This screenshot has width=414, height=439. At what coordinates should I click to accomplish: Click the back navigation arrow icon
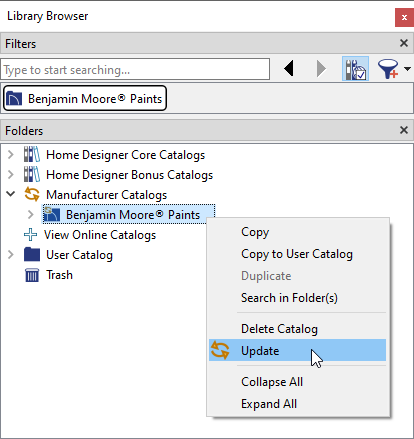[289, 69]
